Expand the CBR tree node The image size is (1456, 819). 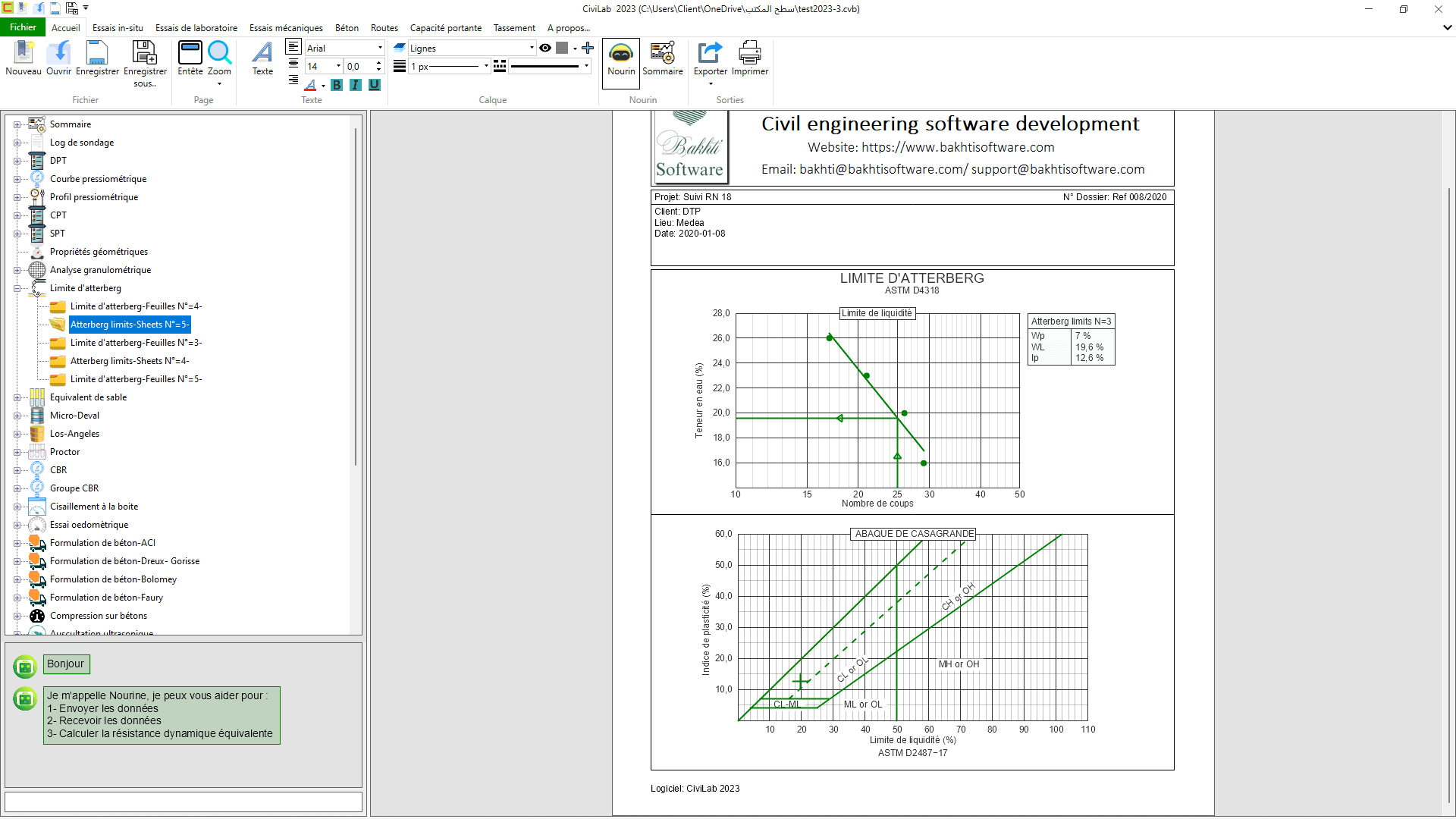coord(17,470)
